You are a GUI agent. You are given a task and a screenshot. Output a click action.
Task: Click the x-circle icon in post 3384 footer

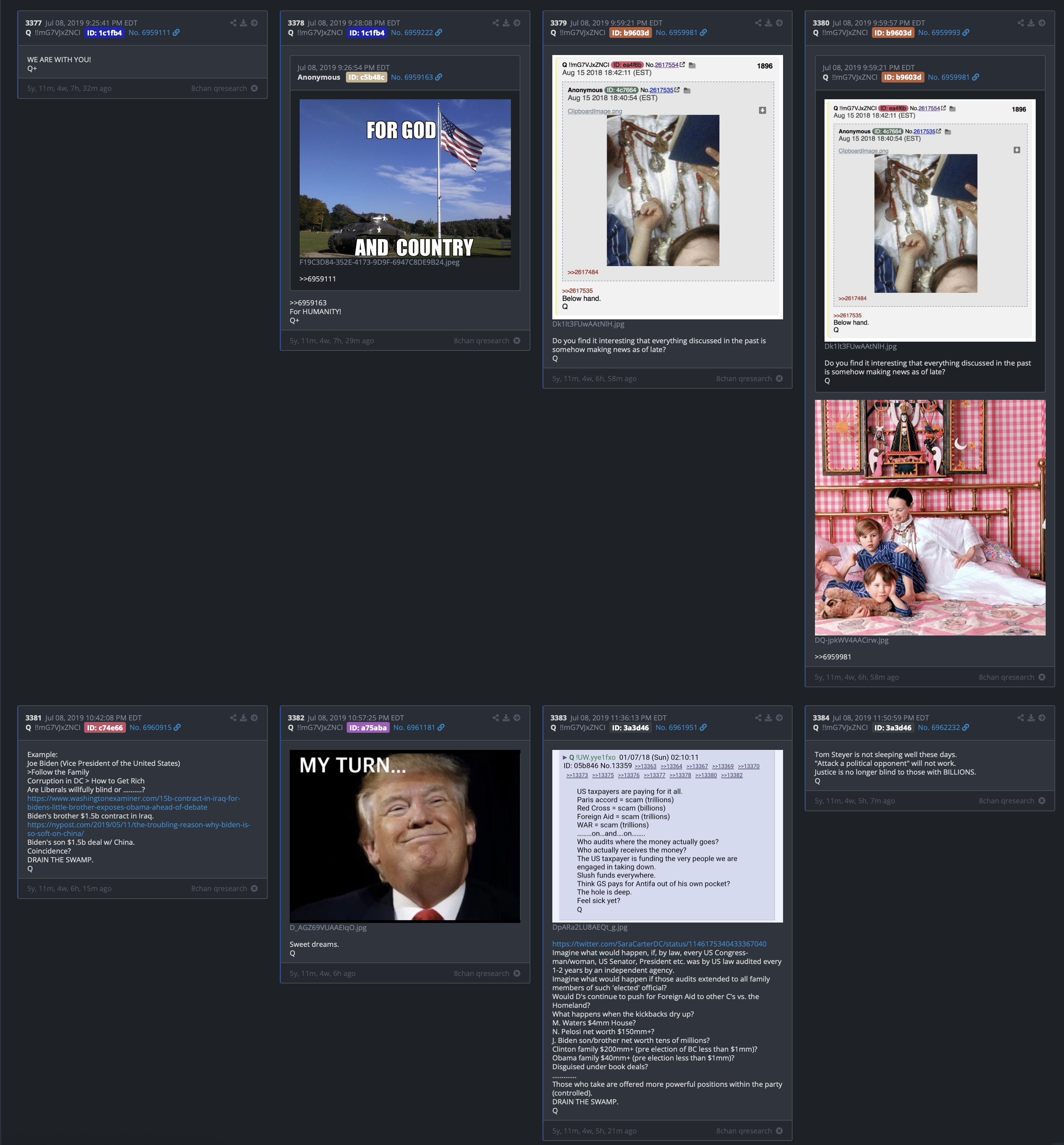[x=1042, y=801]
